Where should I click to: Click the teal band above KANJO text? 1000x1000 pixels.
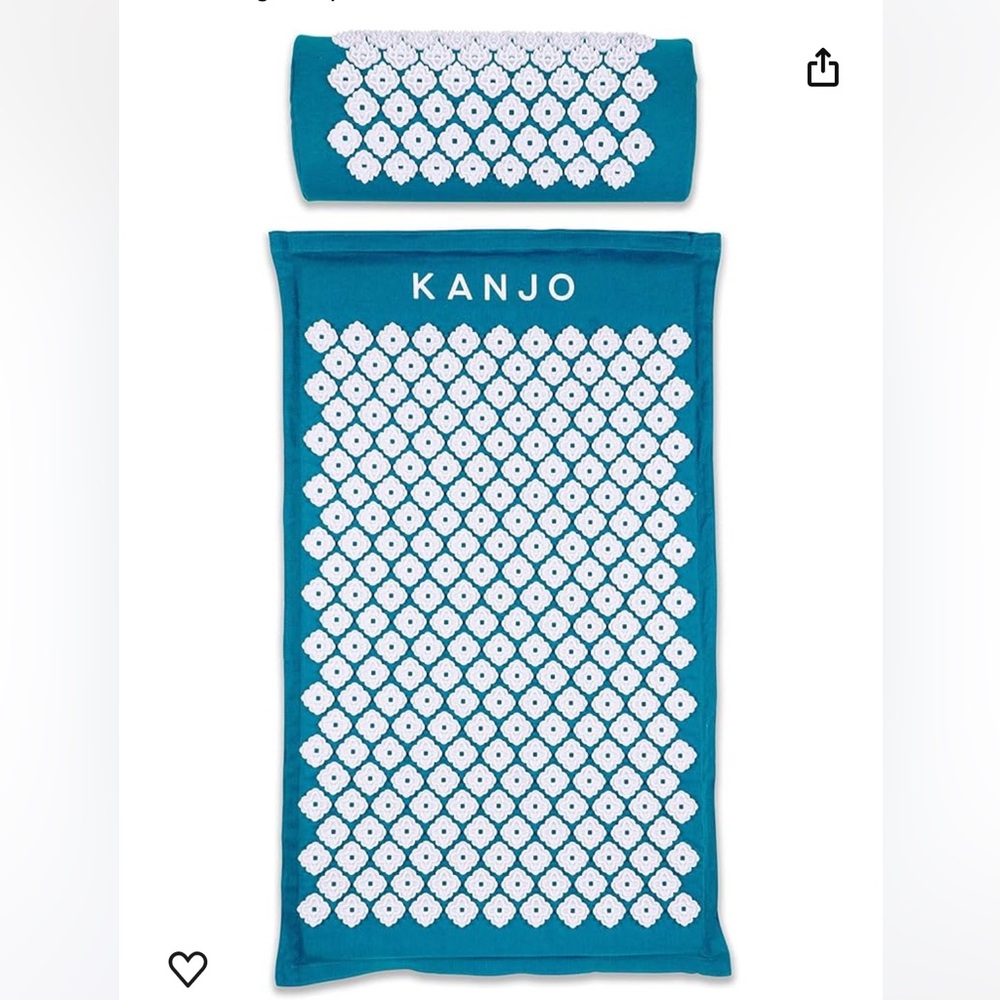(494, 252)
